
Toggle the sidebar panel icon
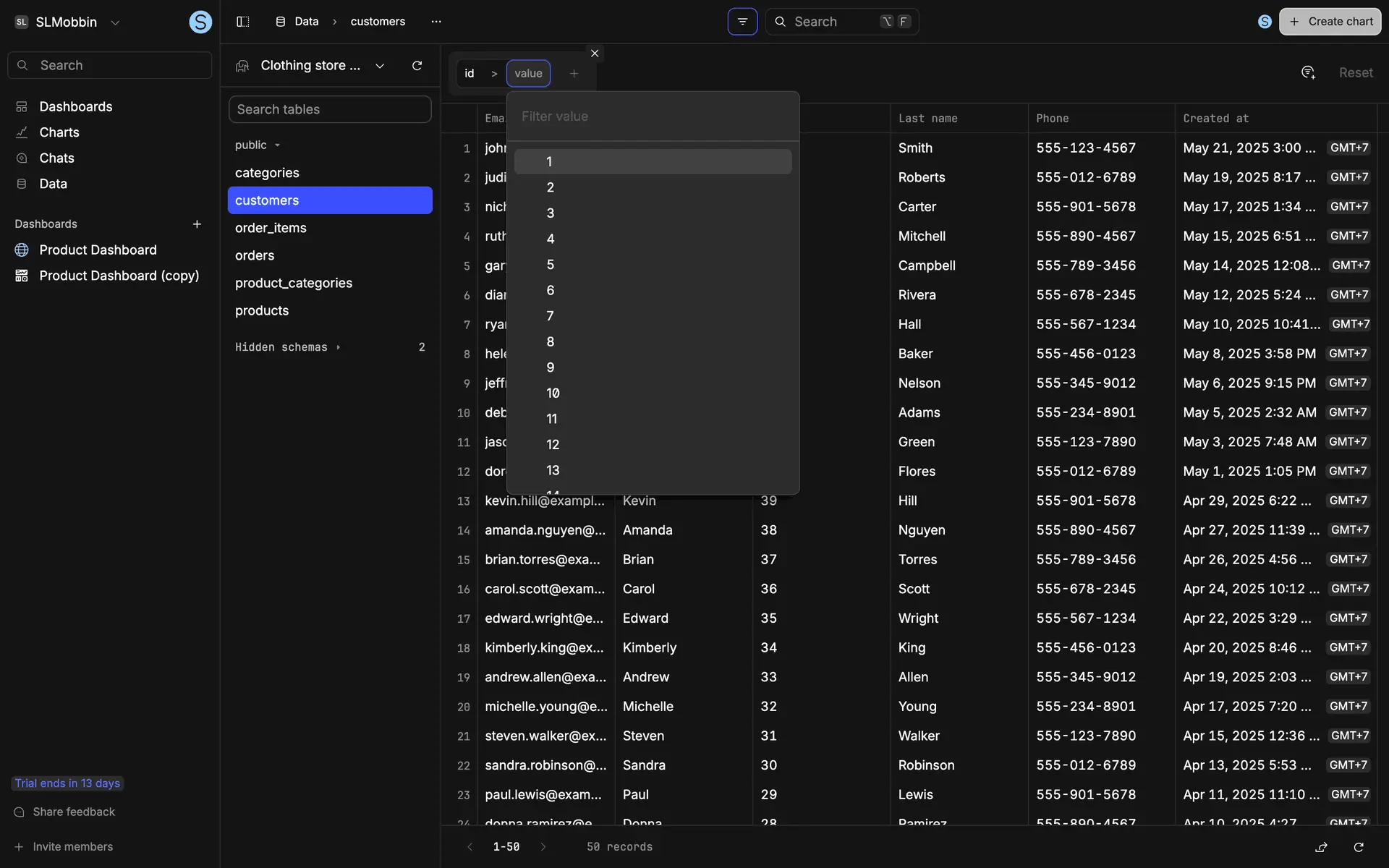pyautogui.click(x=243, y=22)
